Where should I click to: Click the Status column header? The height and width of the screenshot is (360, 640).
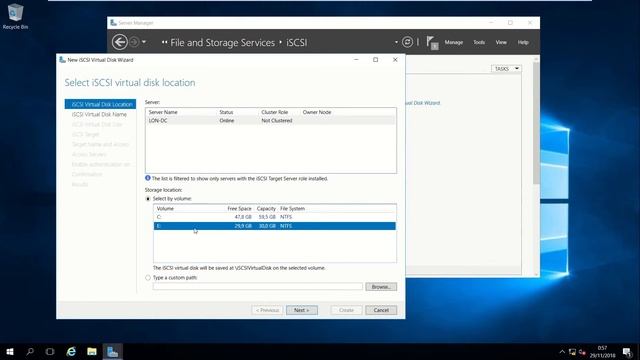click(226, 112)
